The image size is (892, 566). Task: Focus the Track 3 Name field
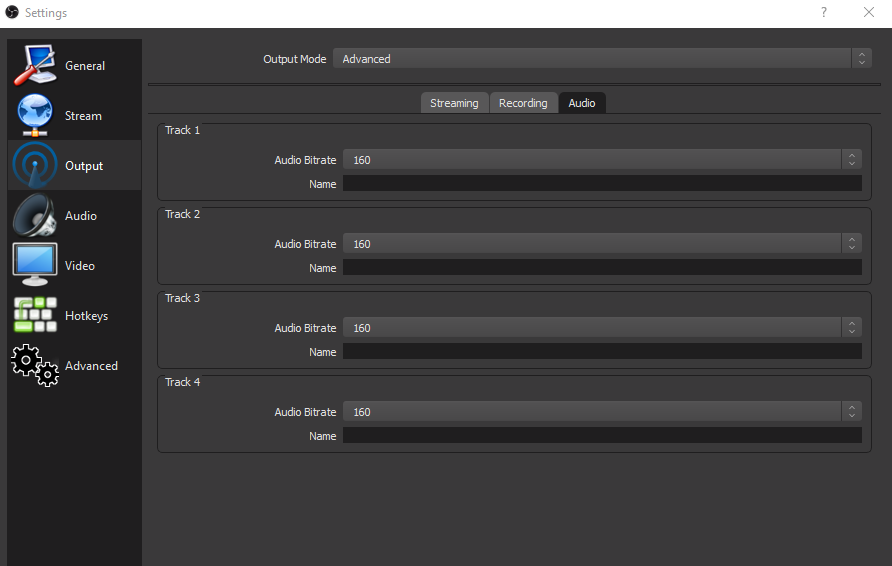click(x=602, y=352)
